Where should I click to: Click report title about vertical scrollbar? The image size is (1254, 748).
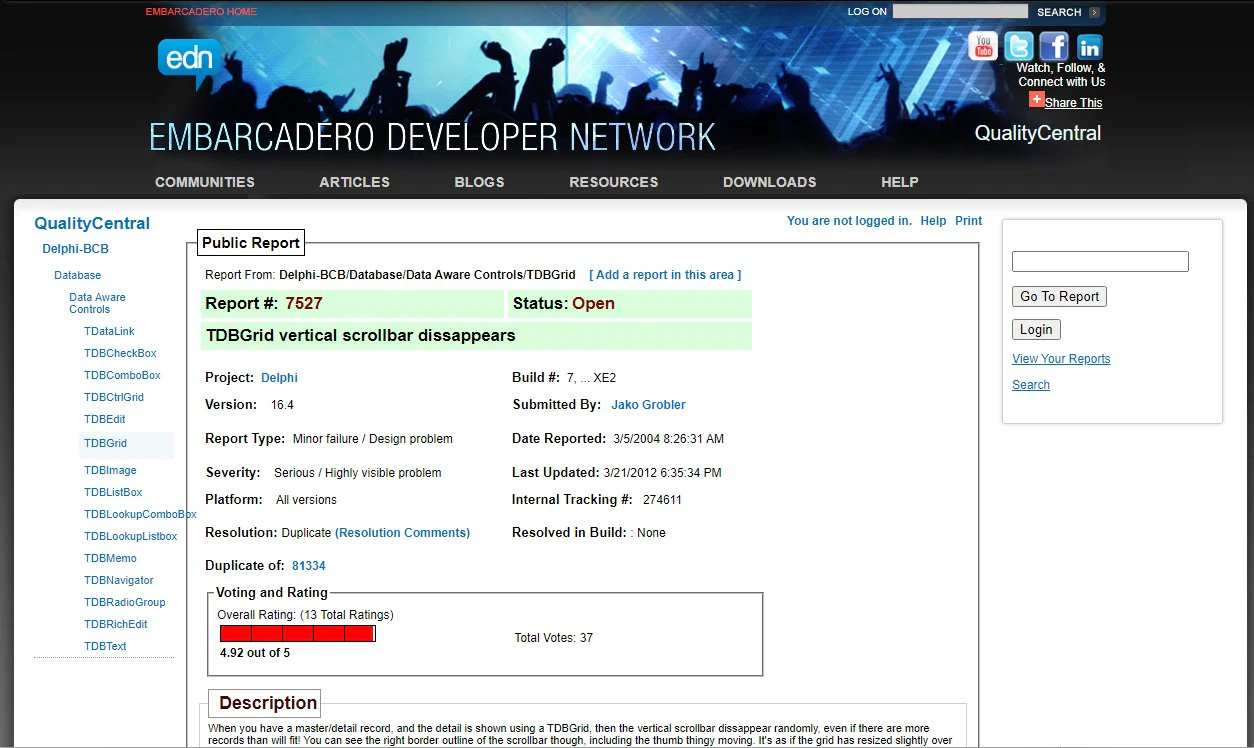361,336
